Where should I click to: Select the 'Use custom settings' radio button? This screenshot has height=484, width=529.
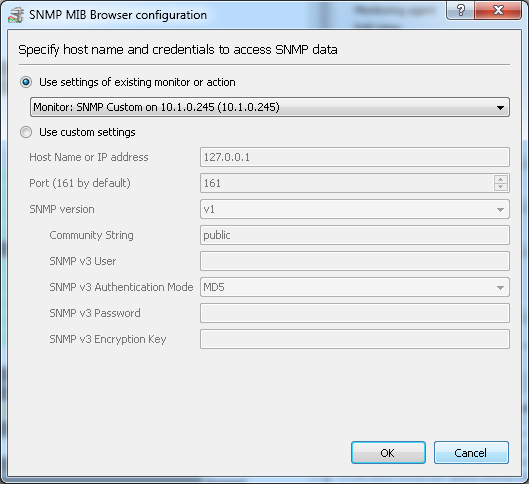coord(26,132)
